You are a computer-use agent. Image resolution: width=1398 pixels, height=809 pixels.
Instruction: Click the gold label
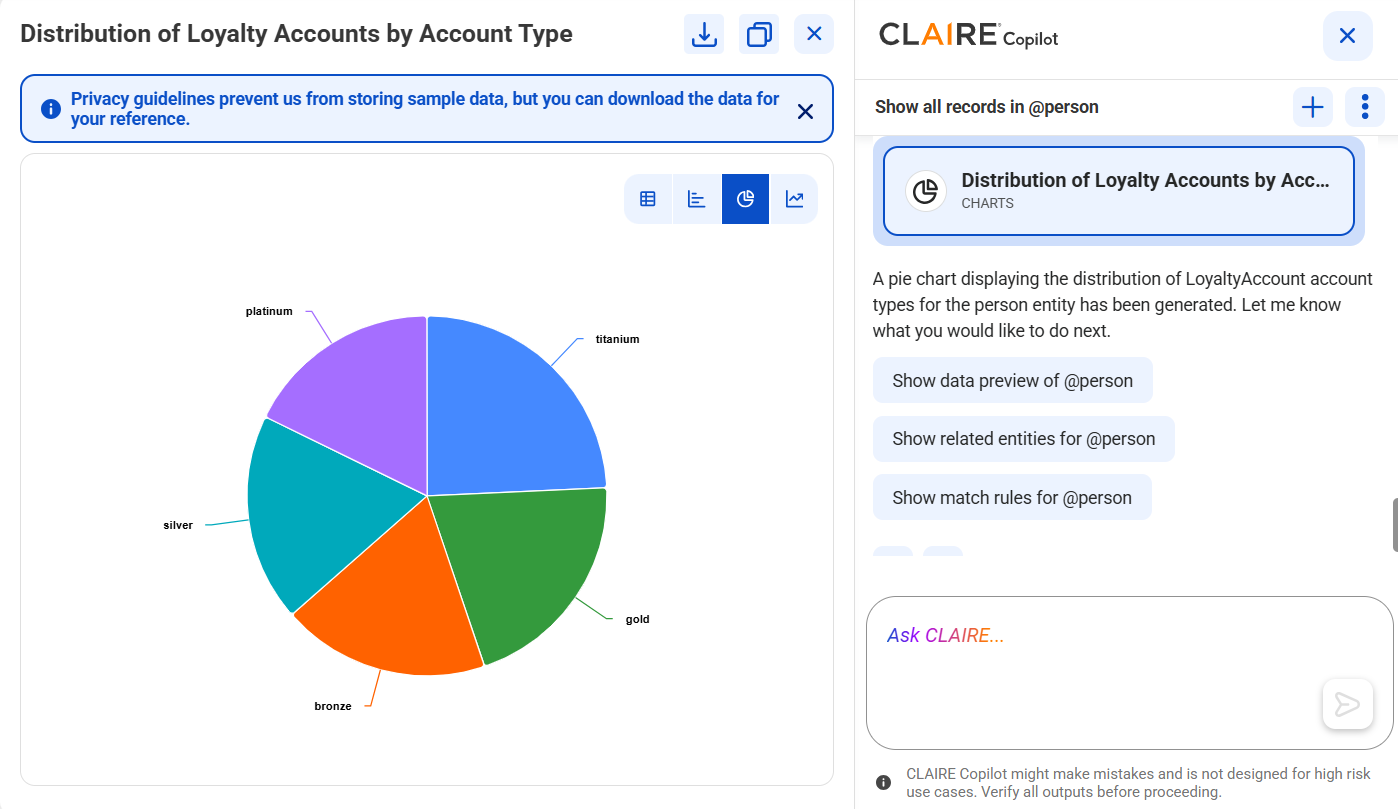point(637,619)
